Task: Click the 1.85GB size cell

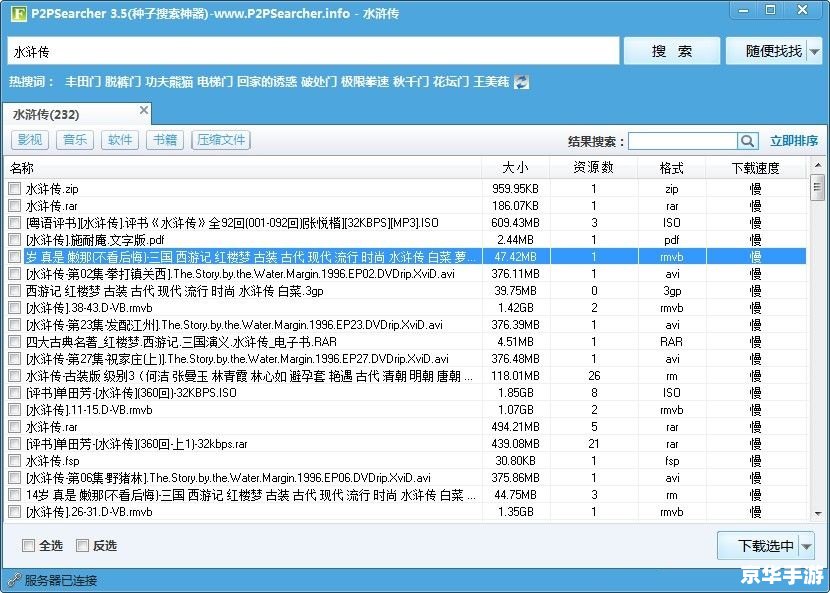Action: point(516,393)
